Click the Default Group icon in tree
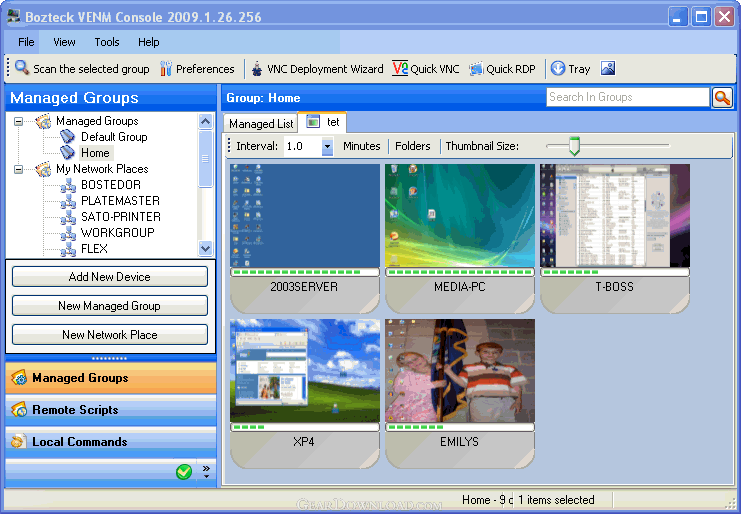The height and width of the screenshot is (514, 741). 67,137
